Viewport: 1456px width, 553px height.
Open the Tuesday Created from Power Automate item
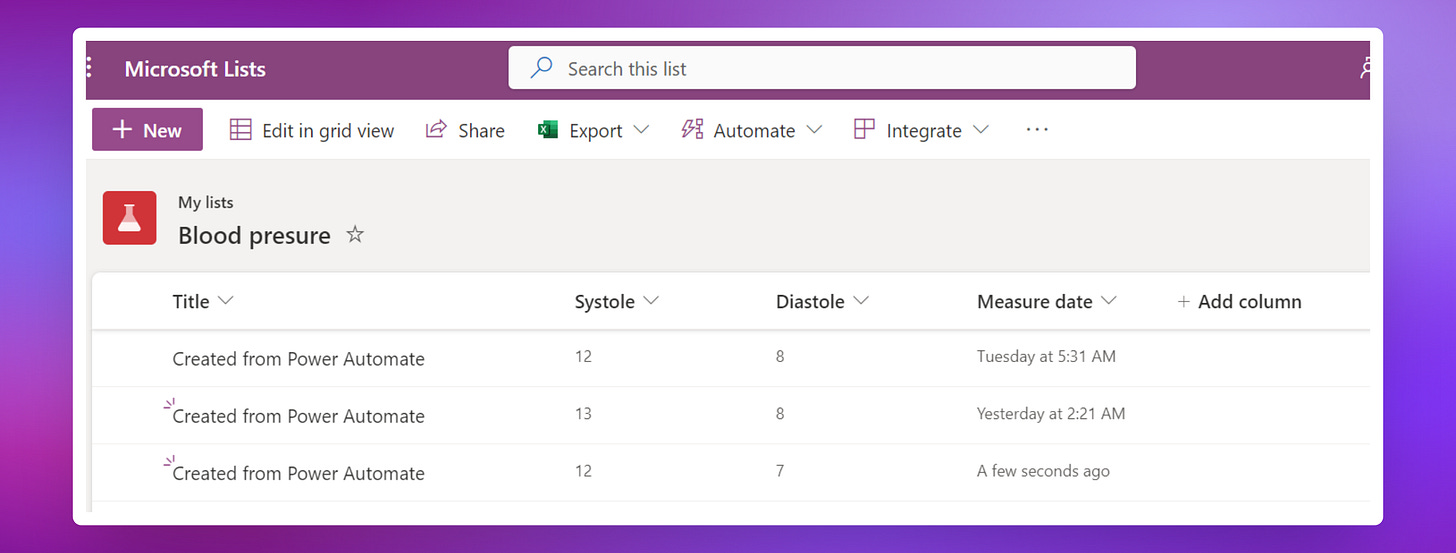pos(298,359)
